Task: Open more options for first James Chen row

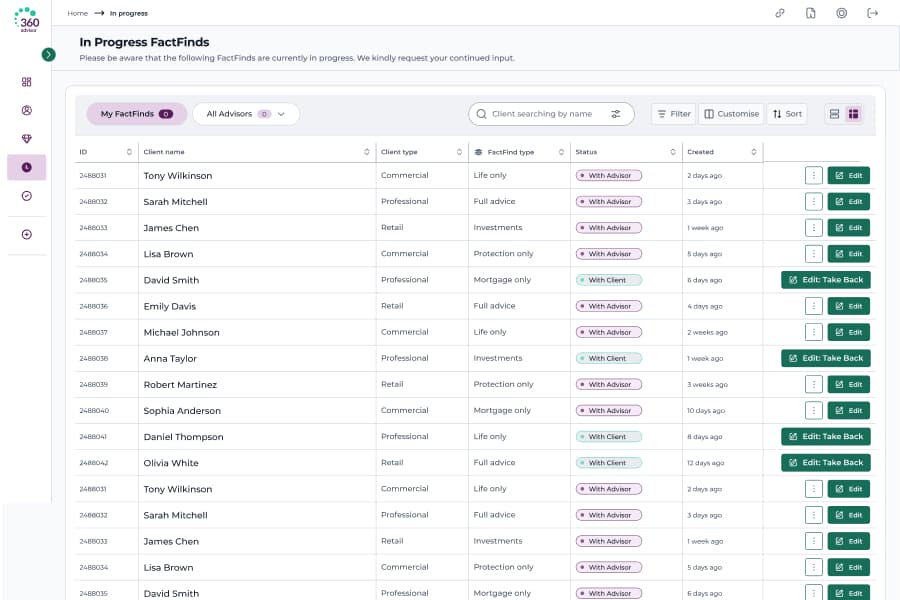Action: [813, 228]
